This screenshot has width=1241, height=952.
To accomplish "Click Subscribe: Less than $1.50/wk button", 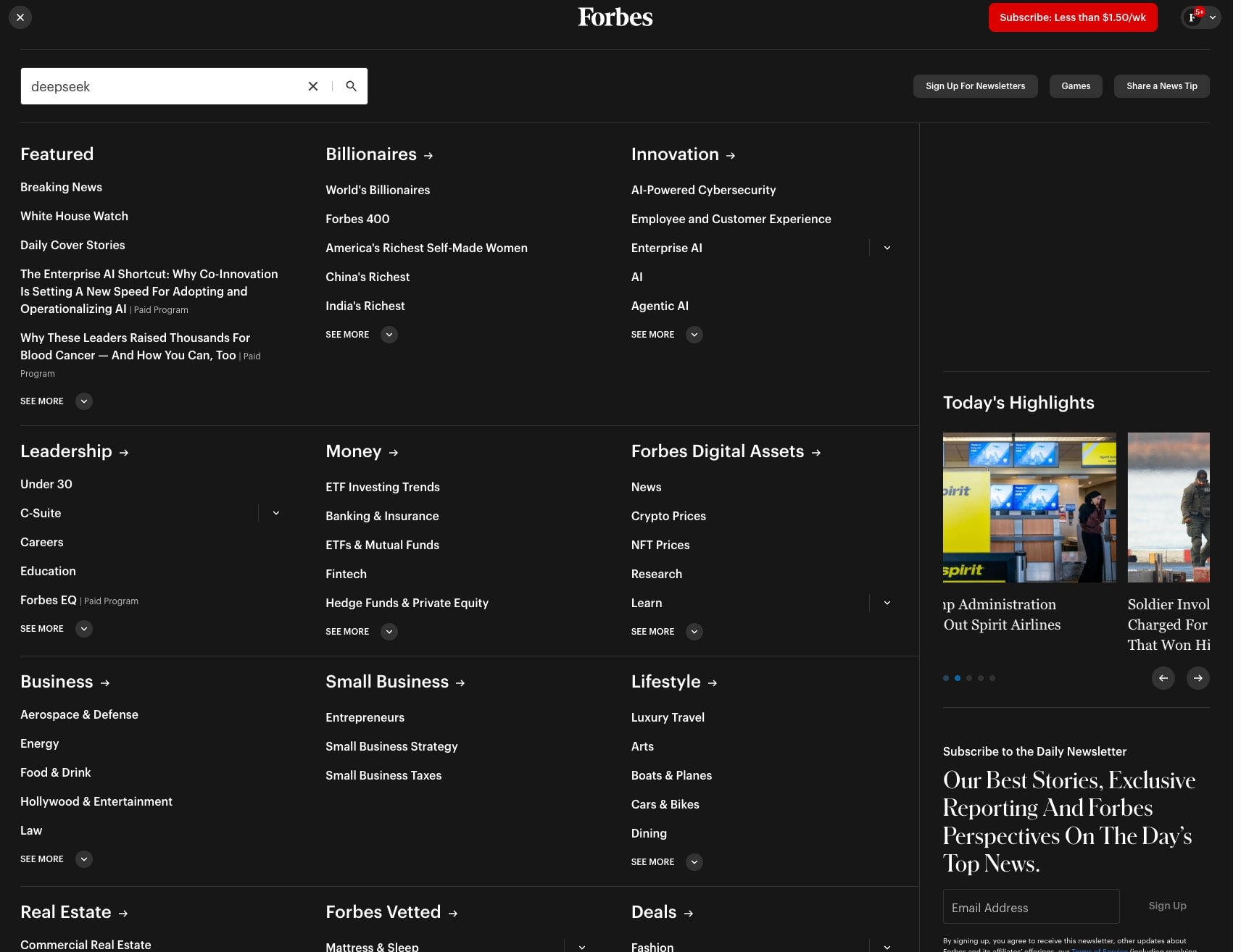I will 1073,17.
